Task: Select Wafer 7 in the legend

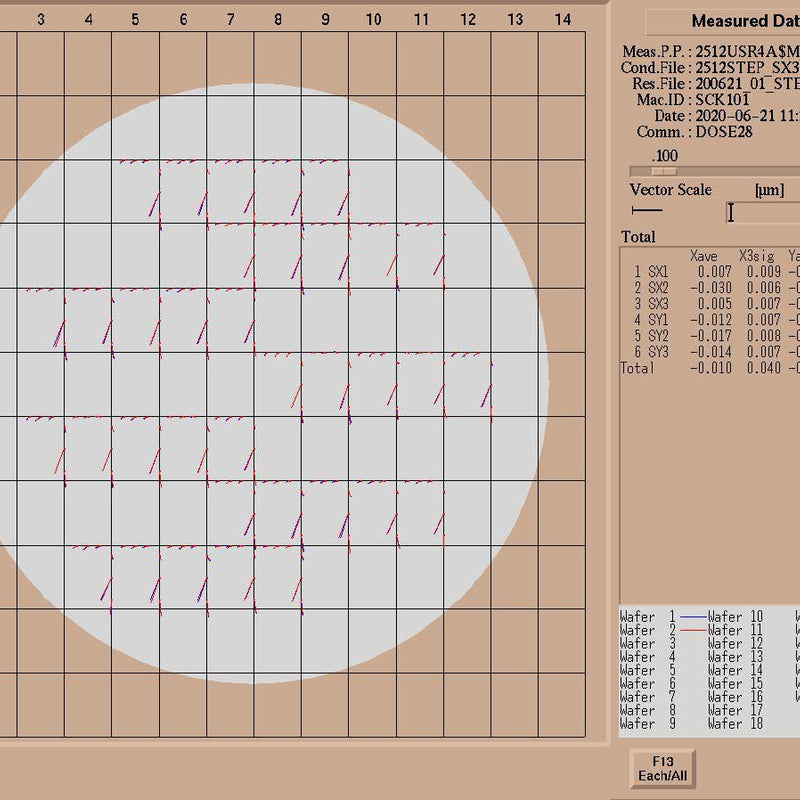Action: [648, 697]
